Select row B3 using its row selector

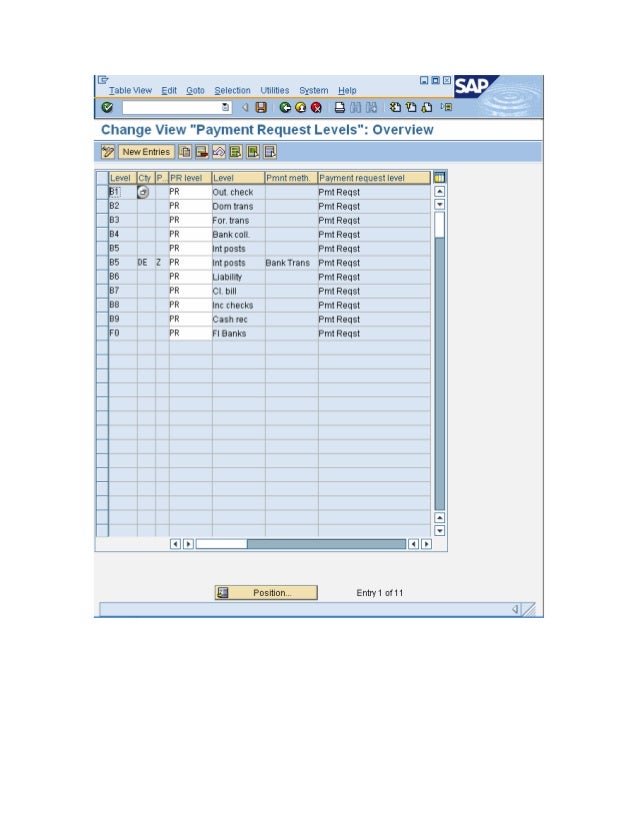tap(102, 221)
